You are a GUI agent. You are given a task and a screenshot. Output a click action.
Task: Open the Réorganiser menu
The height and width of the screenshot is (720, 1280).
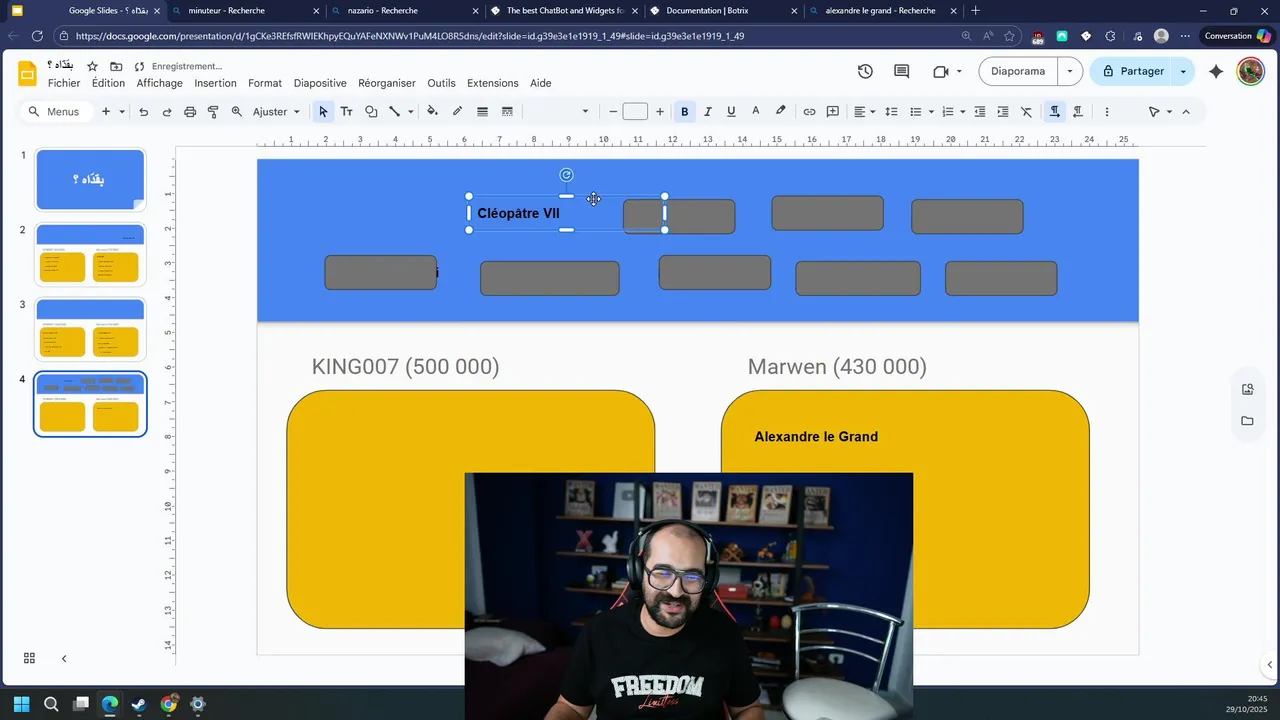[387, 83]
